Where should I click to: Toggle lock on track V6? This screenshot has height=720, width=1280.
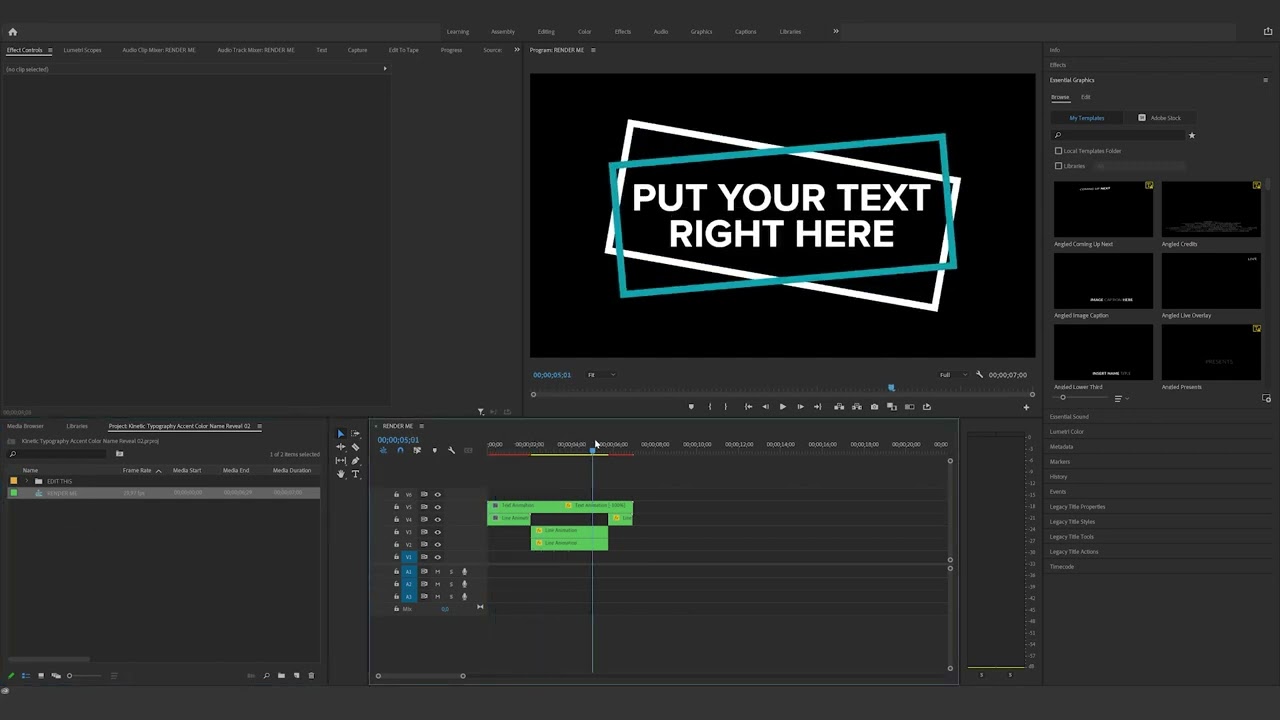pyautogui.click(x=396, y=495)
